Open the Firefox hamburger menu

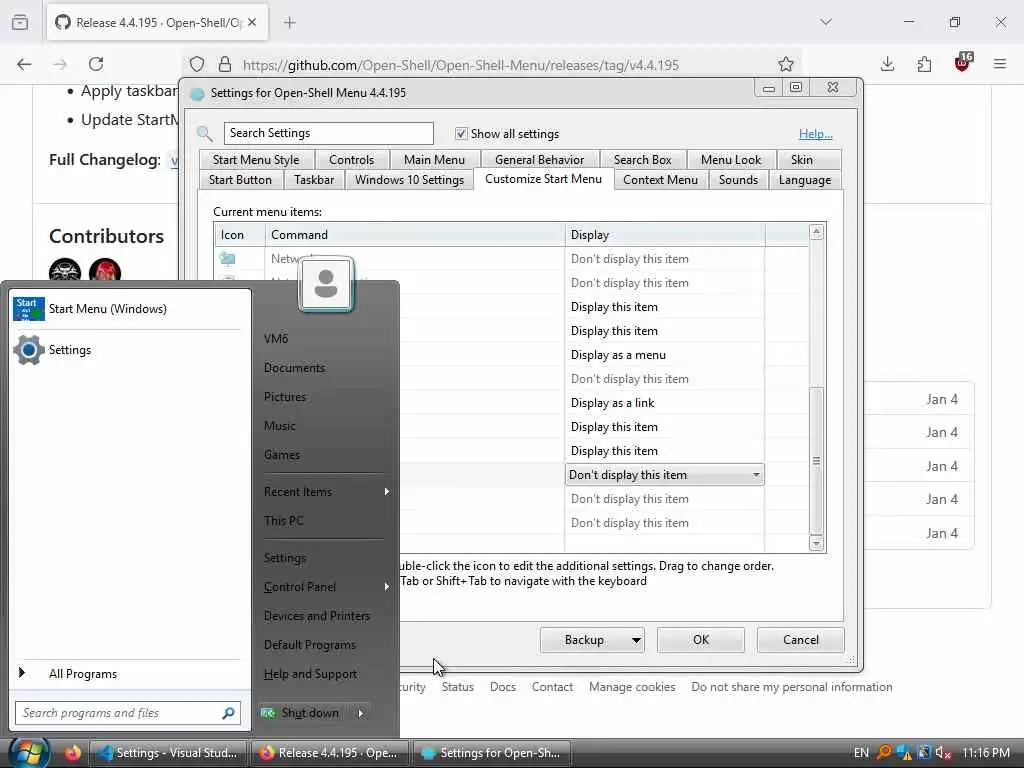pyautogui.click(x=1000, y=64)
